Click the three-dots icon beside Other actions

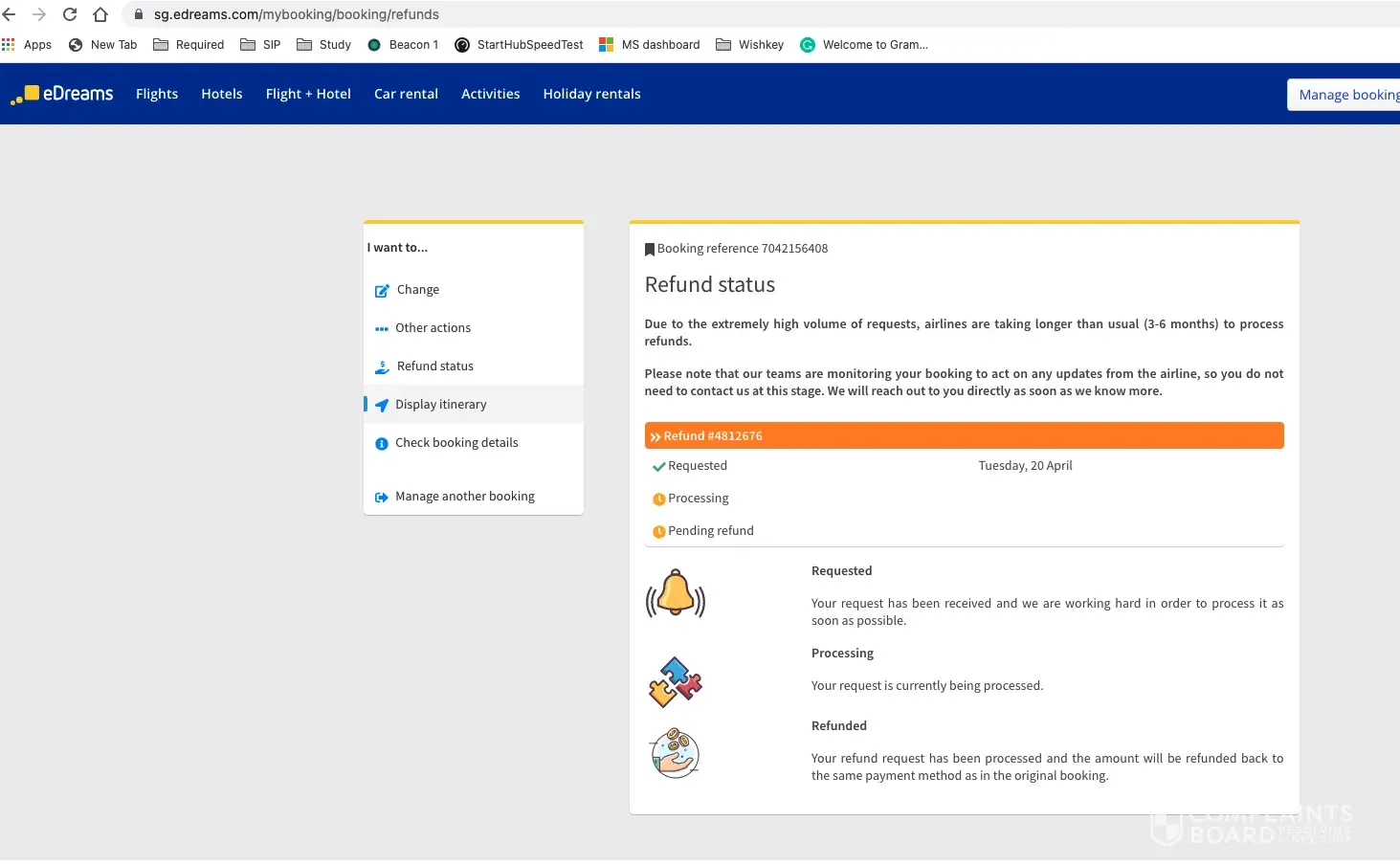(382, 328)
